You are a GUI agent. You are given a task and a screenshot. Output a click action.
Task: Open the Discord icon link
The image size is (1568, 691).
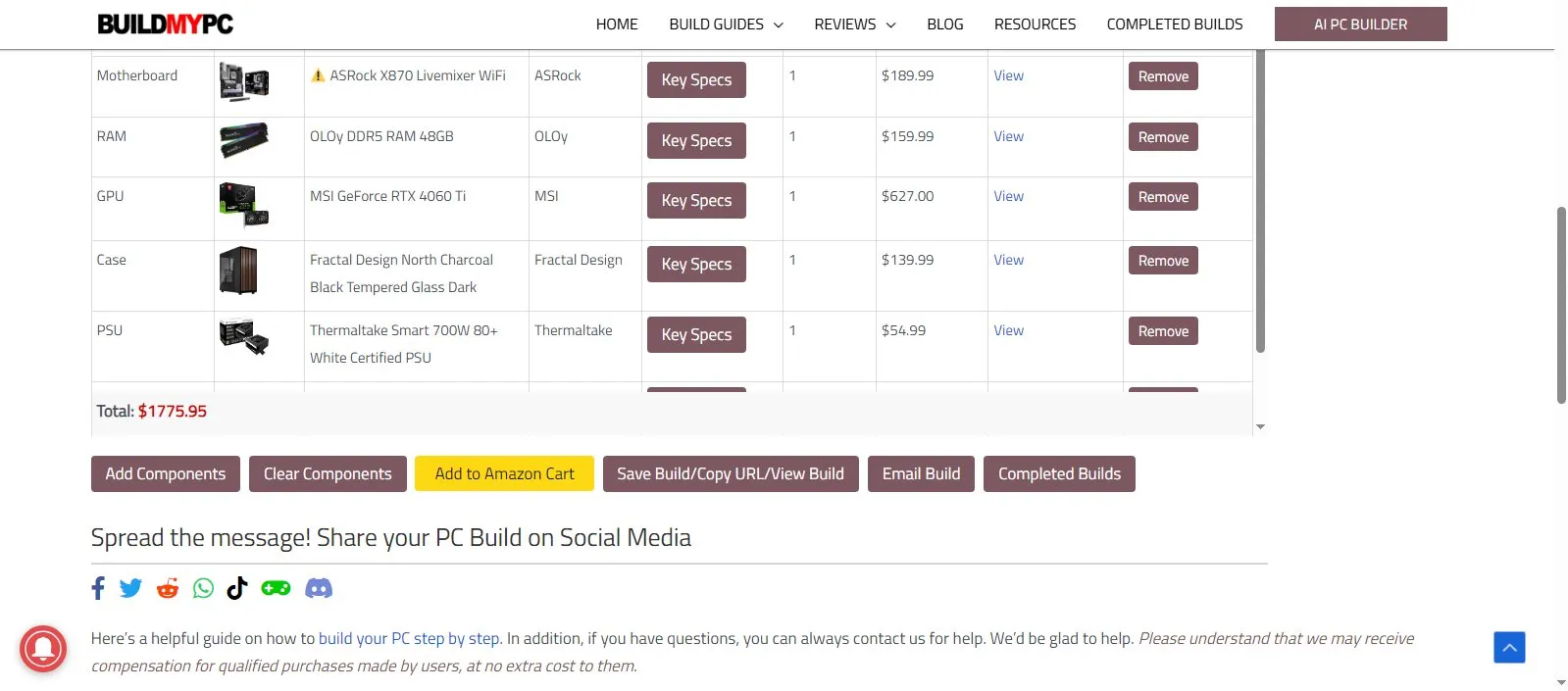point(319,588)
